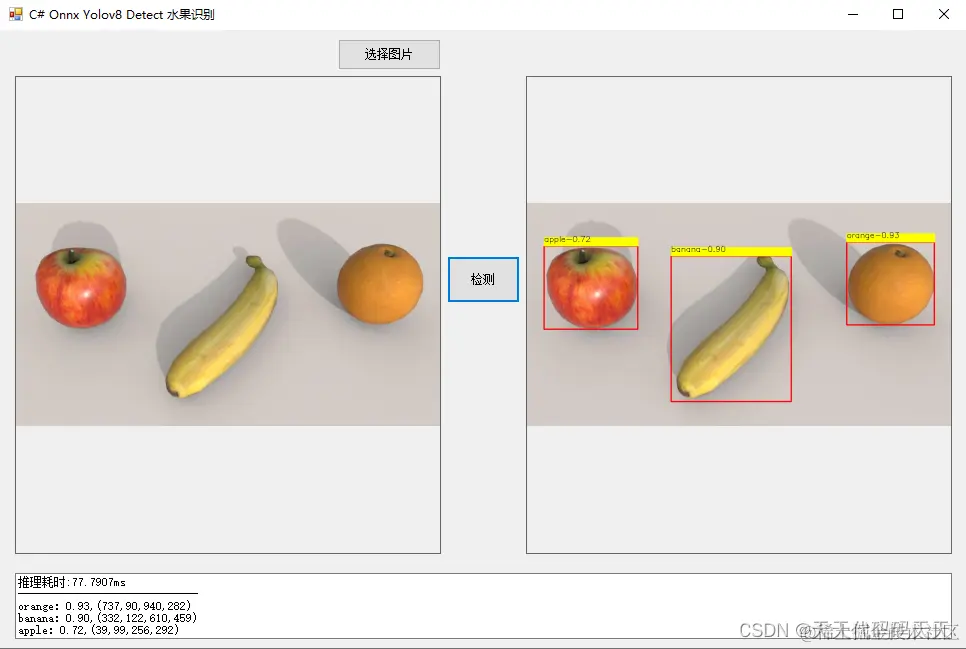Click the apple-0.72 yellow label
This screenshot has height=649, width=966.
[591, 240]
